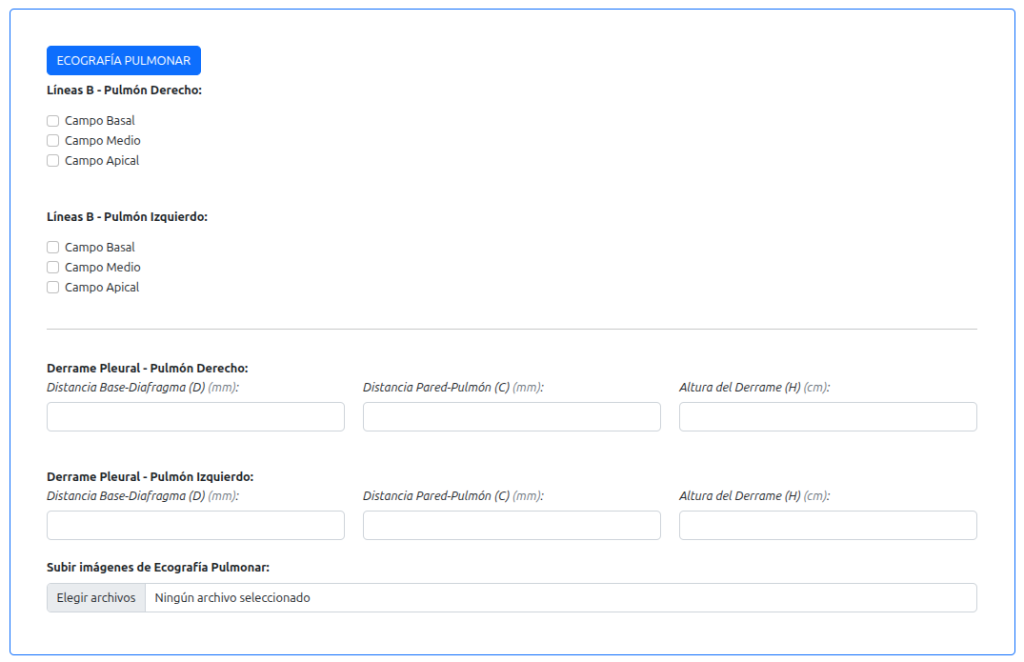Click left lung Distancia Pared-Pulmón field
Viewport: 1024px width, 662px height.
(x=511, y=525)
